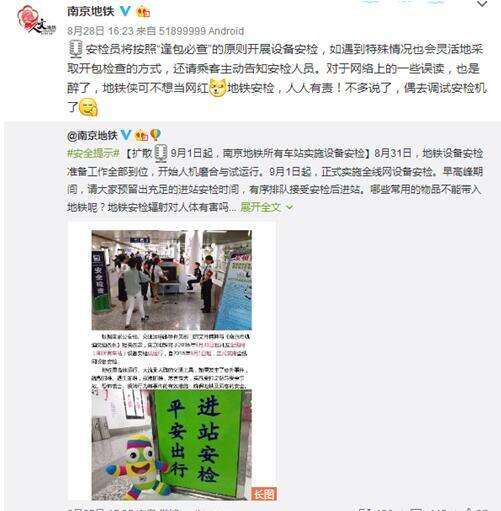
Task: Open the @南京地铁 mention in reposted post
Action: tap(92, 135)
